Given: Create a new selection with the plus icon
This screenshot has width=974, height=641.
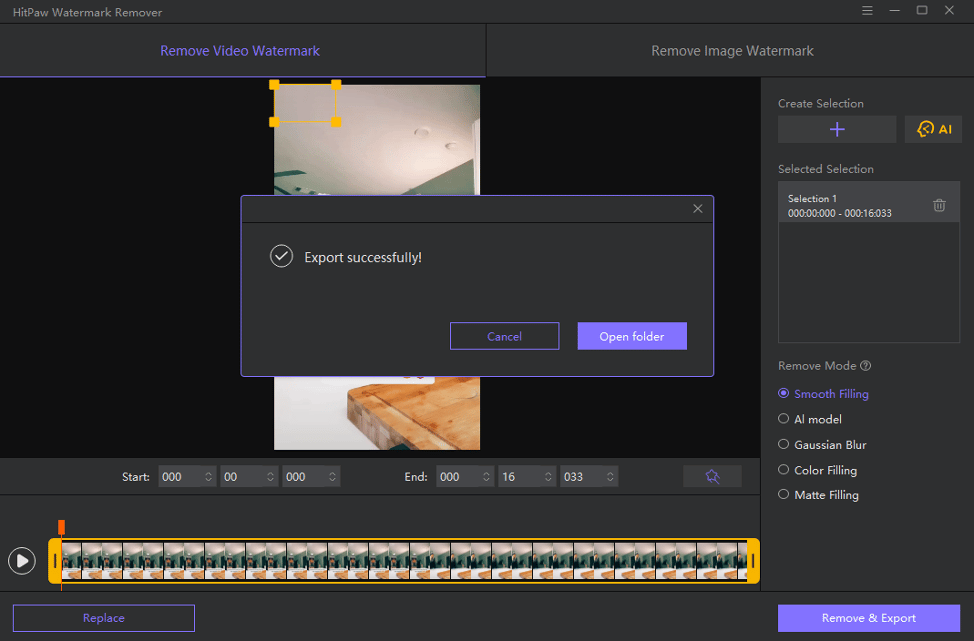Looking at the screenshot, I should [x=837, y=128].
